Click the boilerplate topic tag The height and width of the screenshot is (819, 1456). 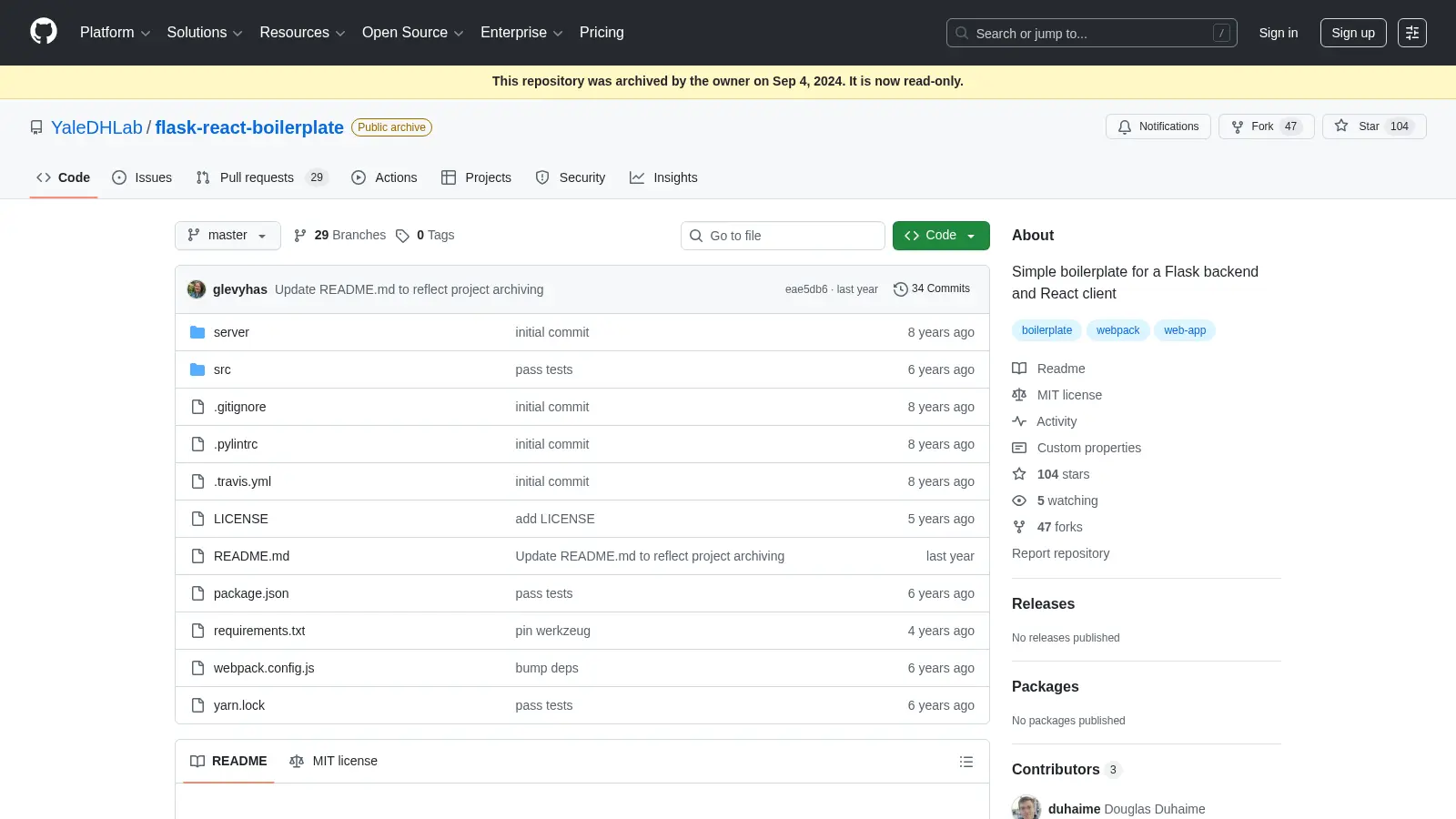[x=1046, y=330]
